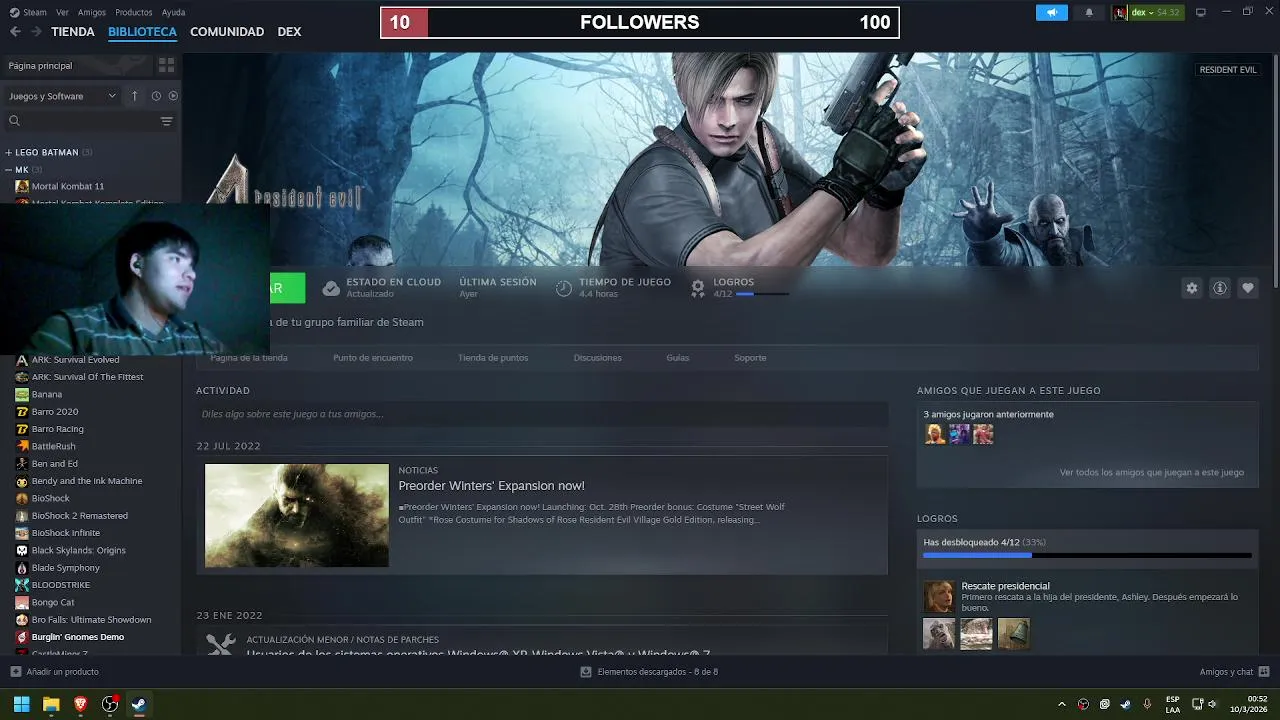Click the achievements trophy icon
1280x720 pixels.
tap(698, 288)
